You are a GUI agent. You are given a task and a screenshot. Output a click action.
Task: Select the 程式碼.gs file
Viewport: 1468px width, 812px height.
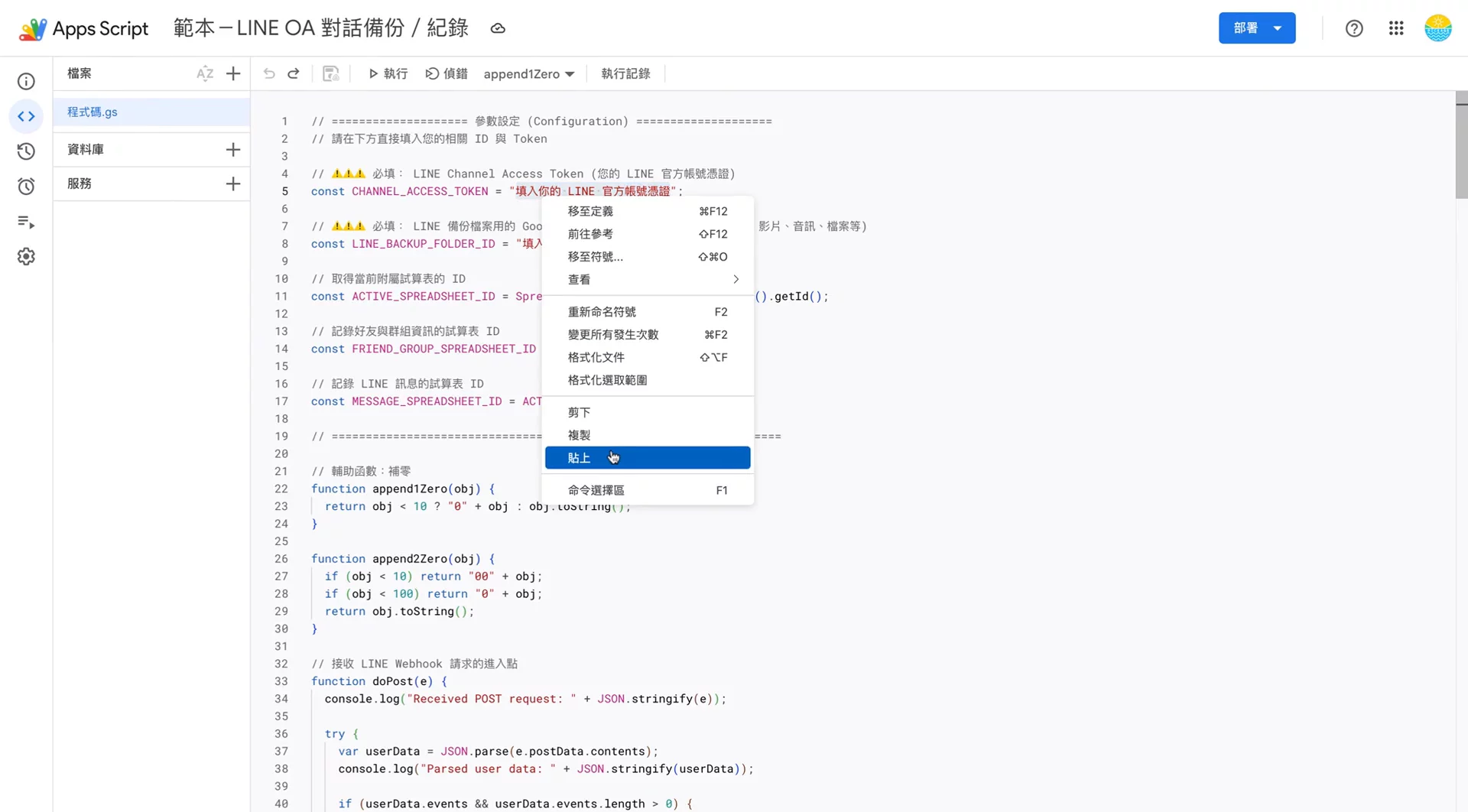[151, 112]
